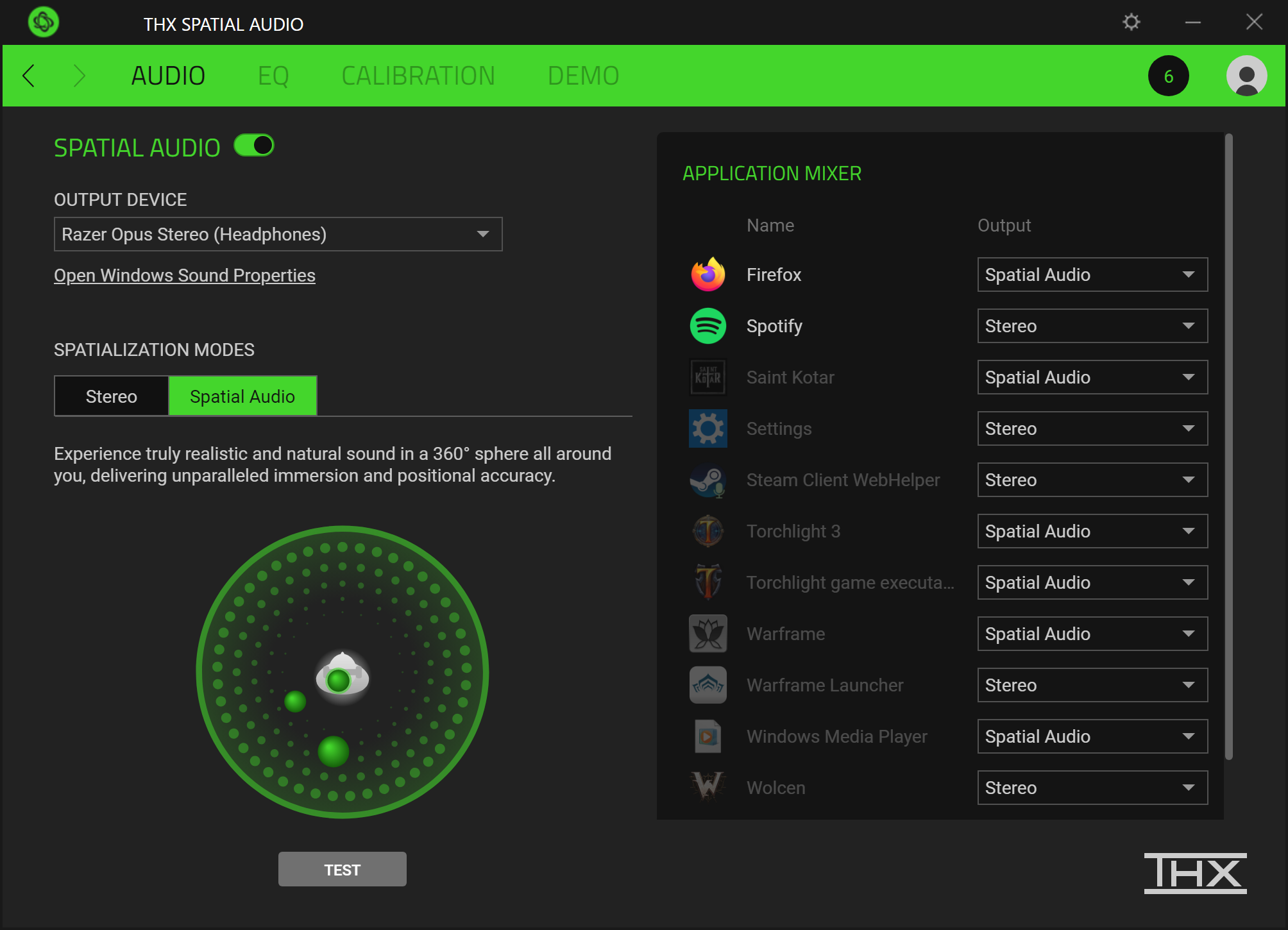Select the Saint Kotar game icon
This screenshot has width=1288, height=930.
[x=708, y=377]
